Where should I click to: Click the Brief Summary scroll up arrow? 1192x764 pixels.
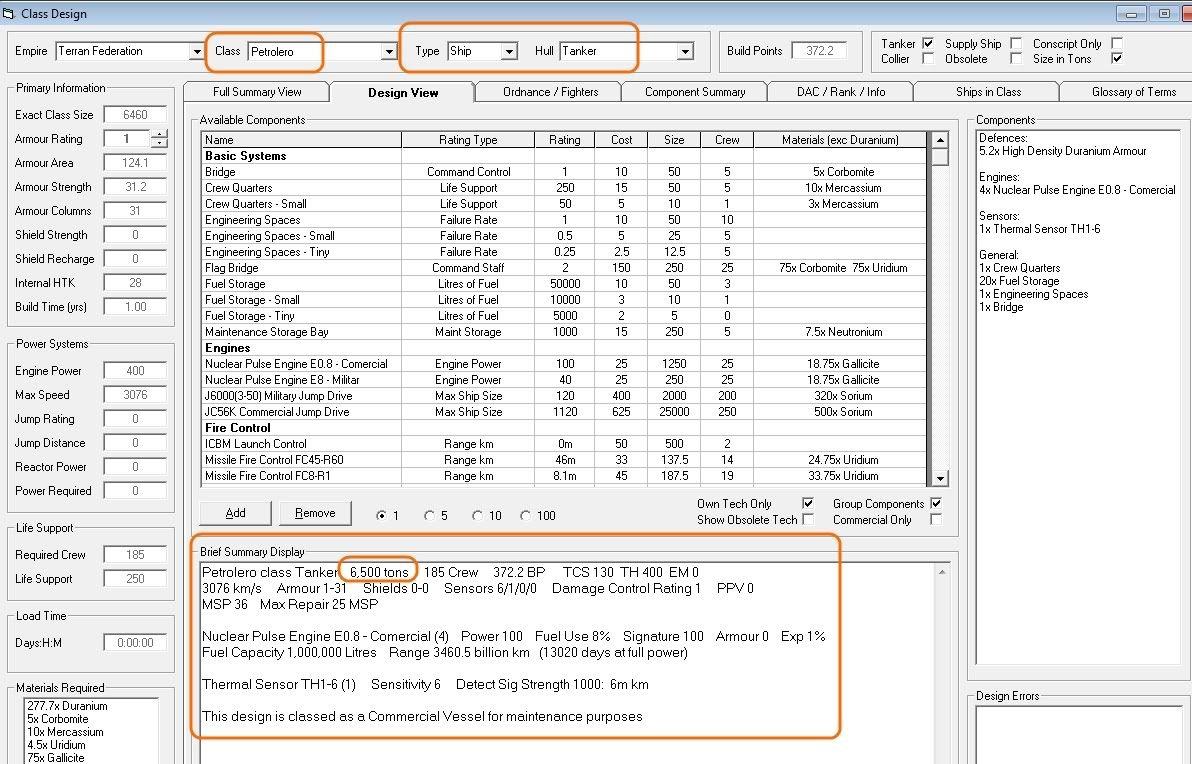pos(942,572)
